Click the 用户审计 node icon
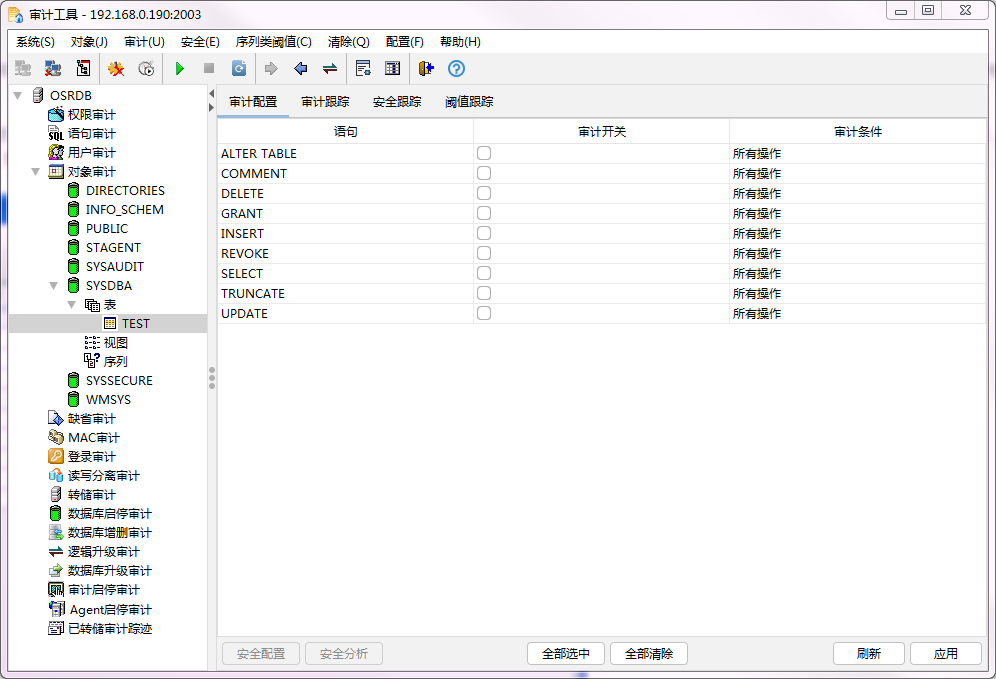This screenshot has width=996, height=679. pos(56,152)
